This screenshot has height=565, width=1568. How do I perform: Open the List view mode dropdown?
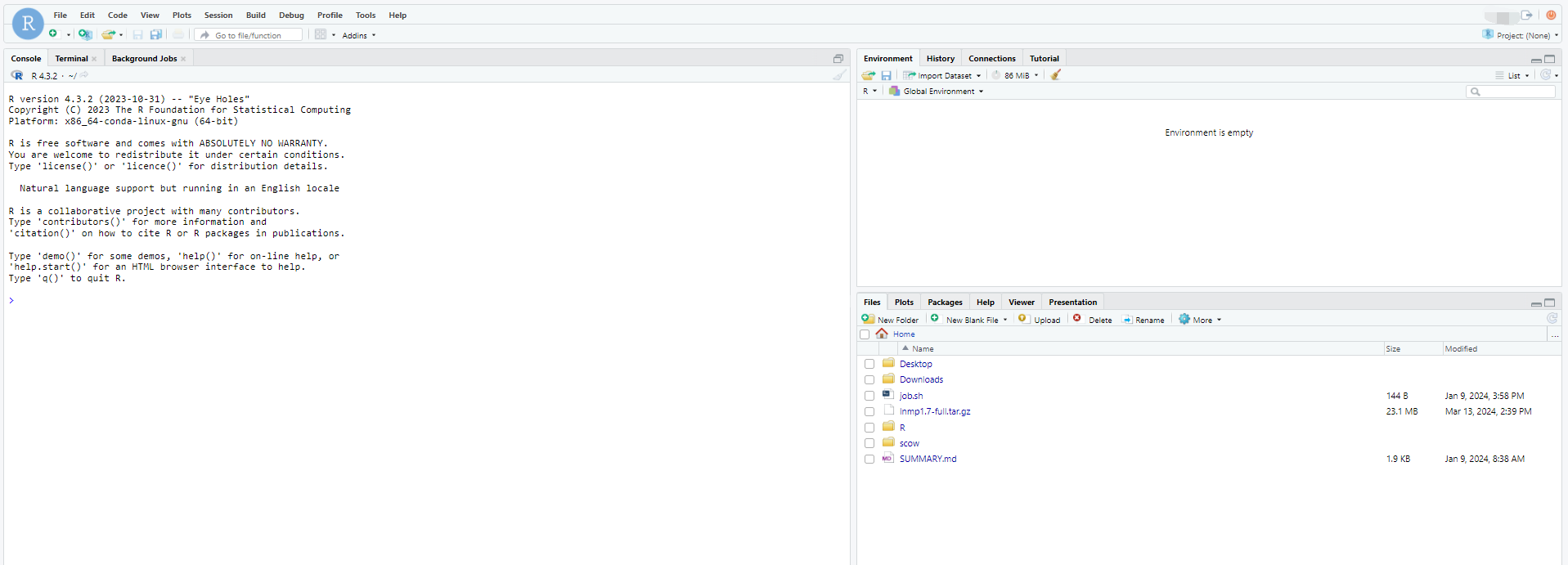[x=1512, y=75]
